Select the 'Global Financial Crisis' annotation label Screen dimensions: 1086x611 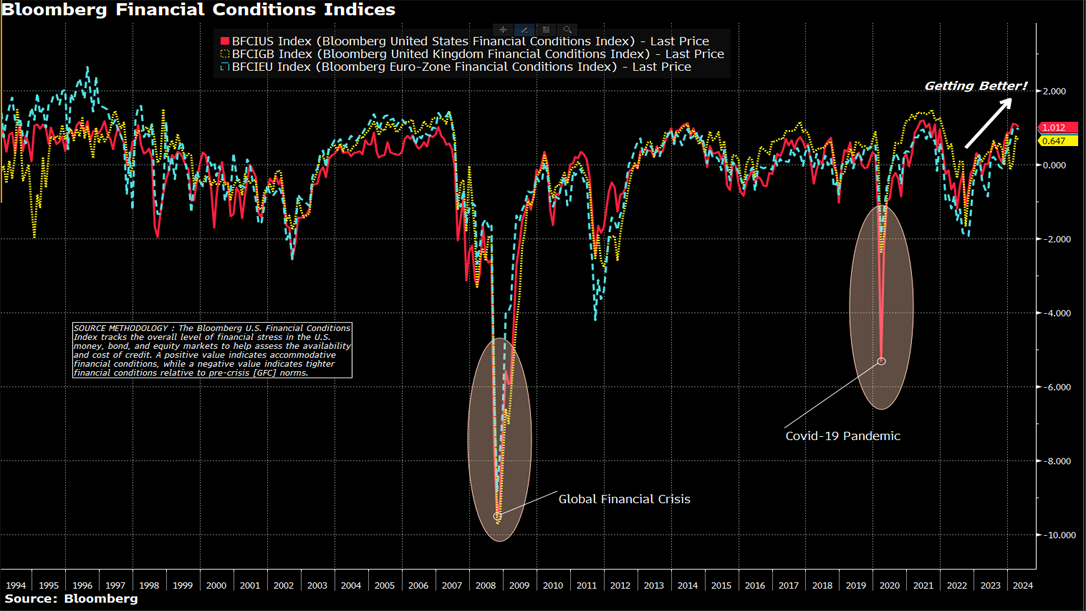coord(624,499)
